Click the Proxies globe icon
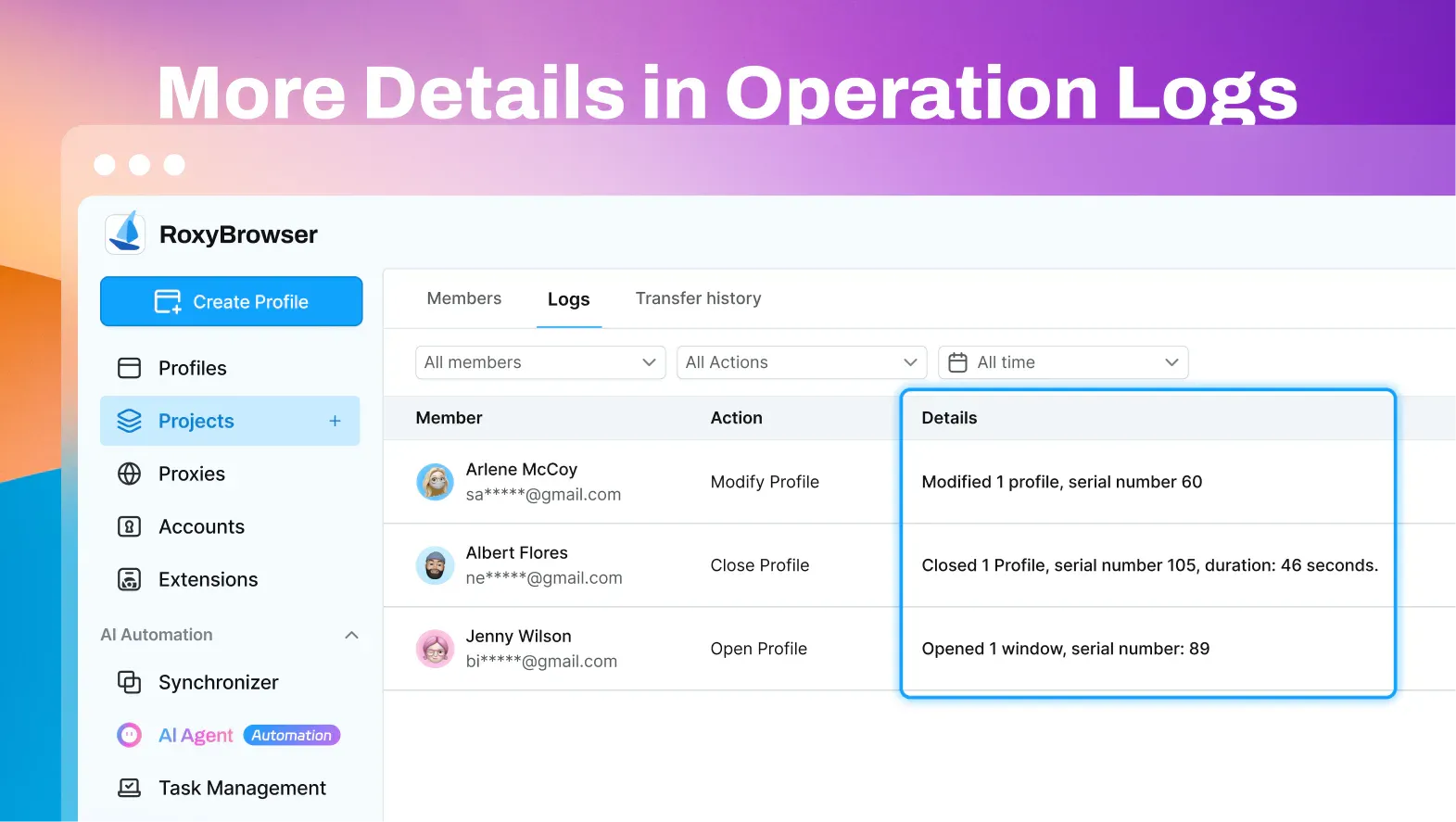The height and width of the screenshot is (822, 1456). (x=130, y=474)
